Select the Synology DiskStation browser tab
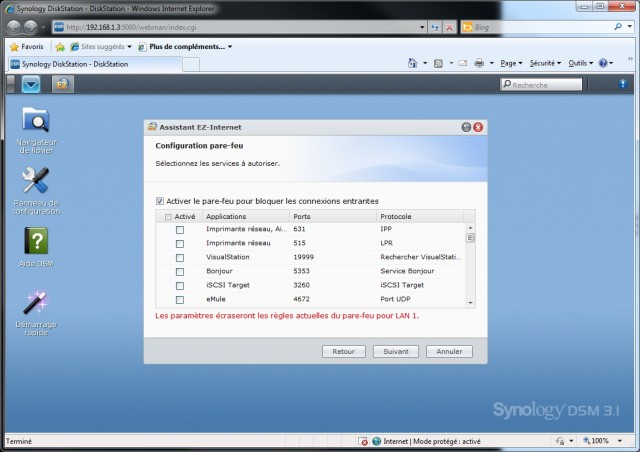640x452 pixels. (x=95, y=64)
